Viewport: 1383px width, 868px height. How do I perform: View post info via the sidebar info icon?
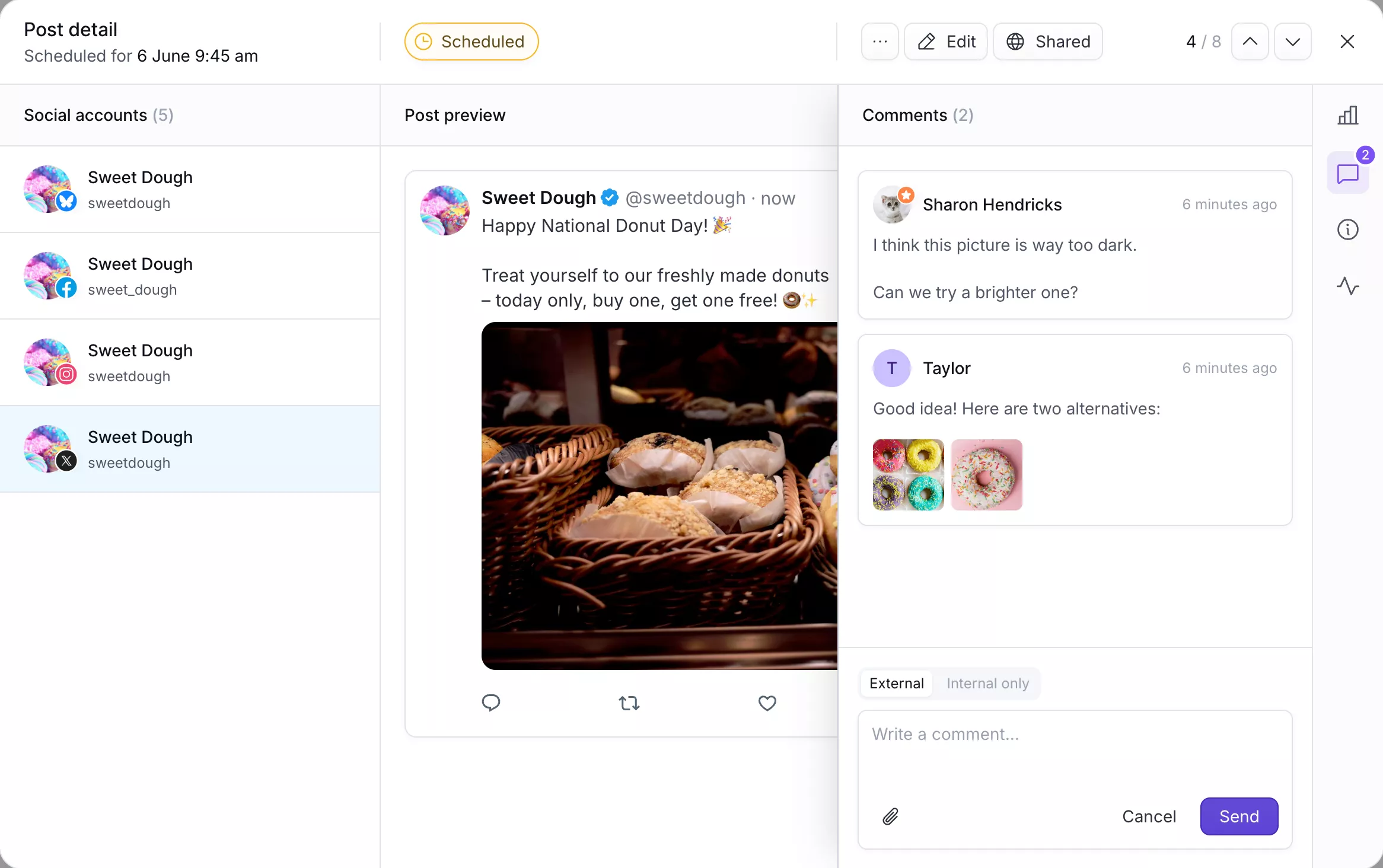click(1348, 230)
